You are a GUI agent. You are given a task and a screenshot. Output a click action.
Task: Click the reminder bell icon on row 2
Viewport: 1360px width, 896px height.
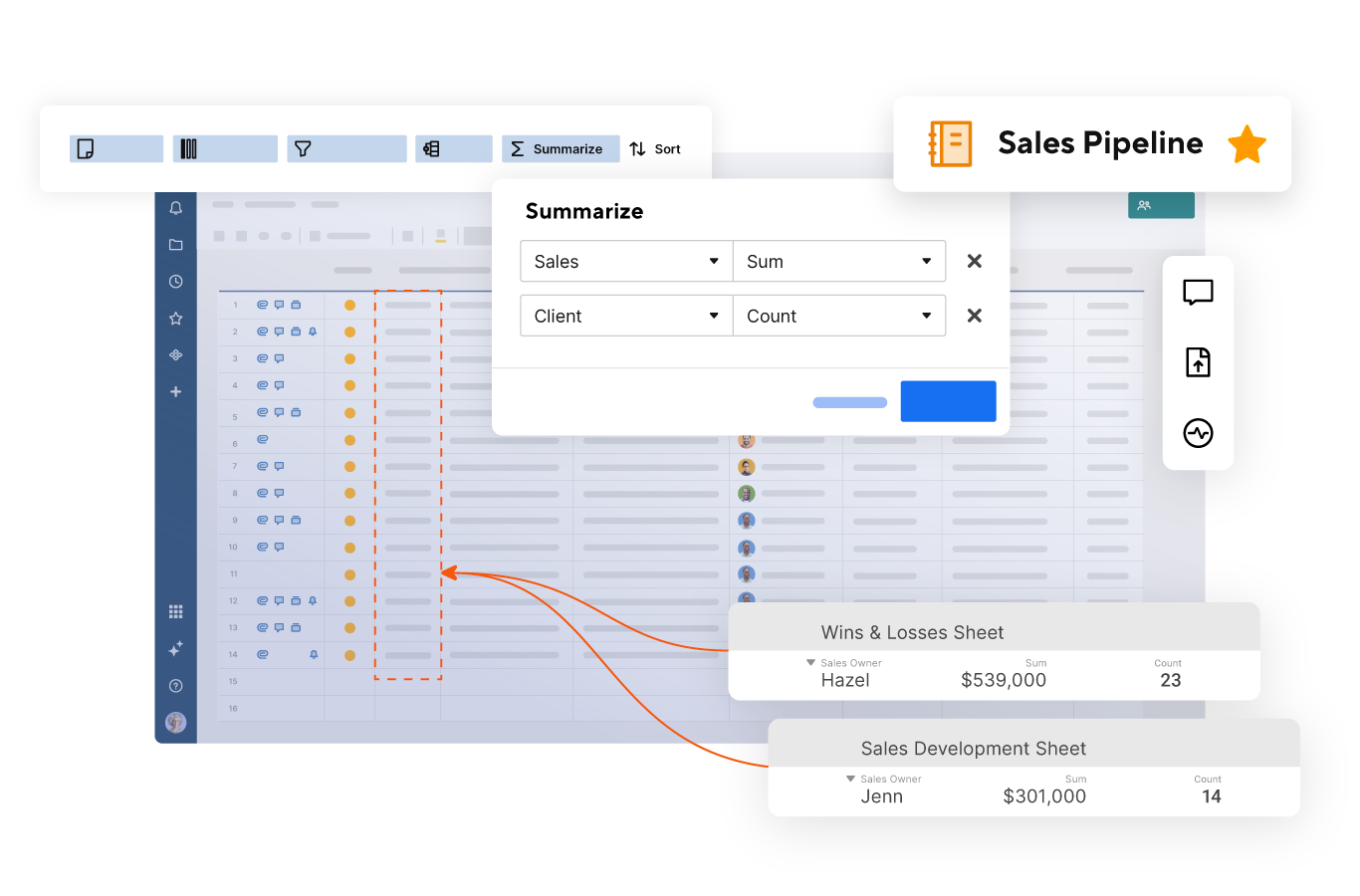(313, 332)
